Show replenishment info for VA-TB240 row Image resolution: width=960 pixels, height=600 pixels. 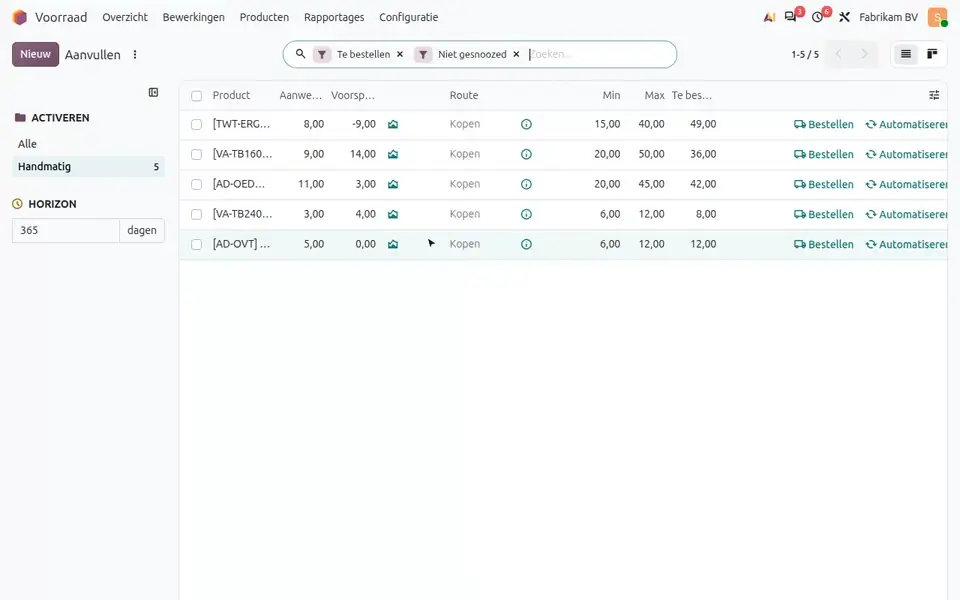point(526,214)
